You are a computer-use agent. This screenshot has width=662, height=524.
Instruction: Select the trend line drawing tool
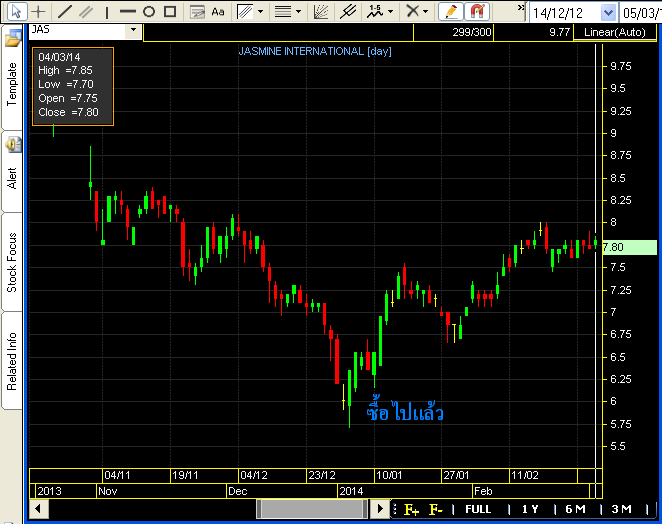tap(65, 11)
